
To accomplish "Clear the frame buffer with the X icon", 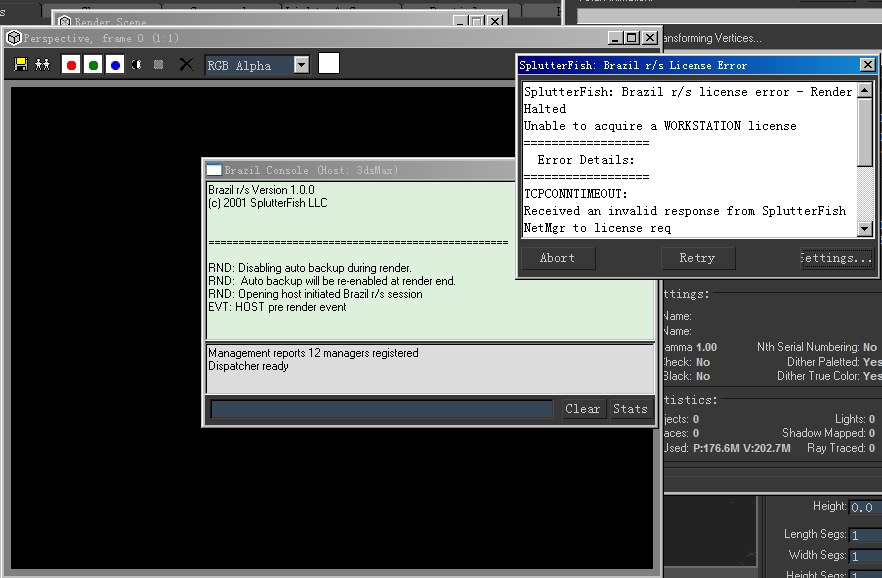I will pyautogui.click(x=186, y=65).
